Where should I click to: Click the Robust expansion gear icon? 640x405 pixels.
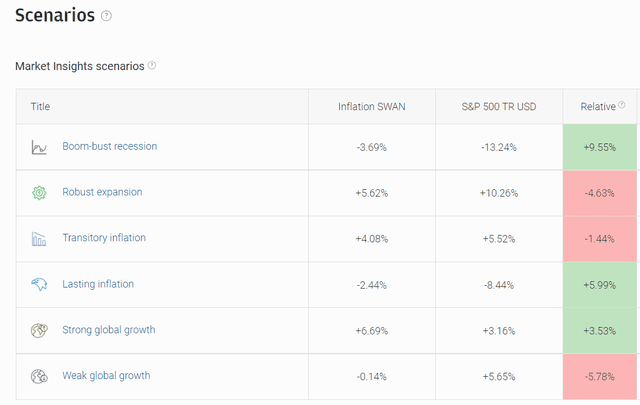39,193
